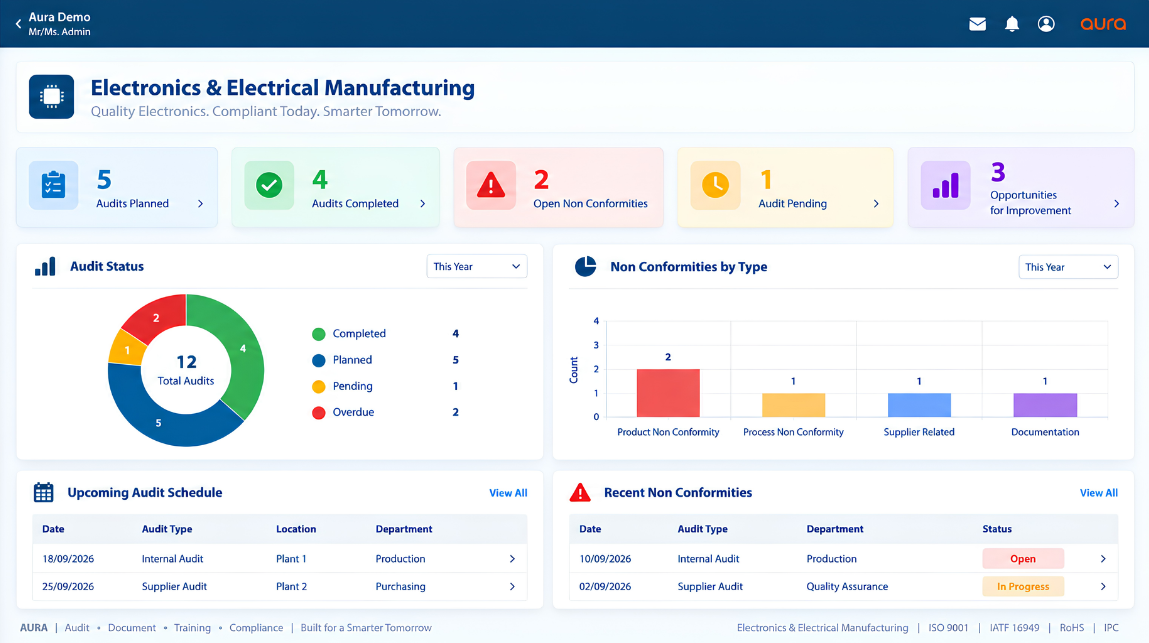The width and height of the screenshot is (1149, 643).
Task: Click IATF 16949 in the footer
Action: (1014, 628)
